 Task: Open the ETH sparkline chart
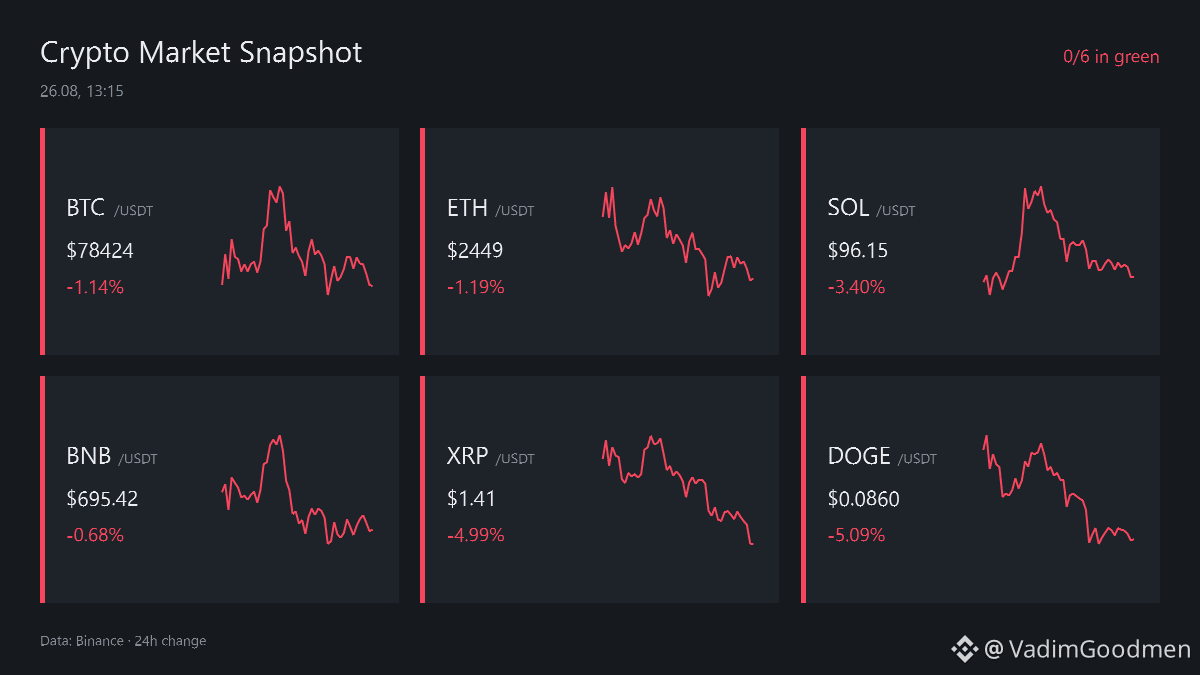click(x=678, y=240)
